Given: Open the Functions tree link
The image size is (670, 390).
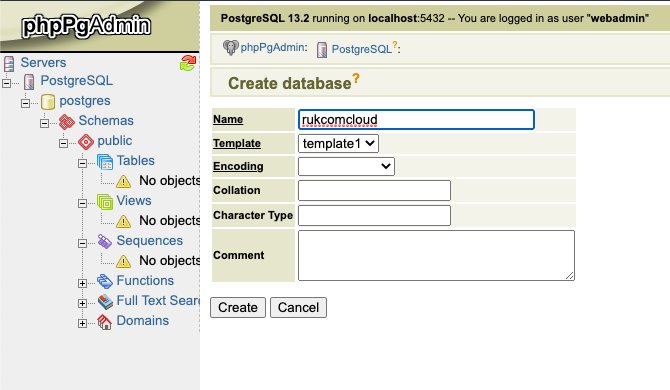Looking at the screenshot, I should (145, 280).
